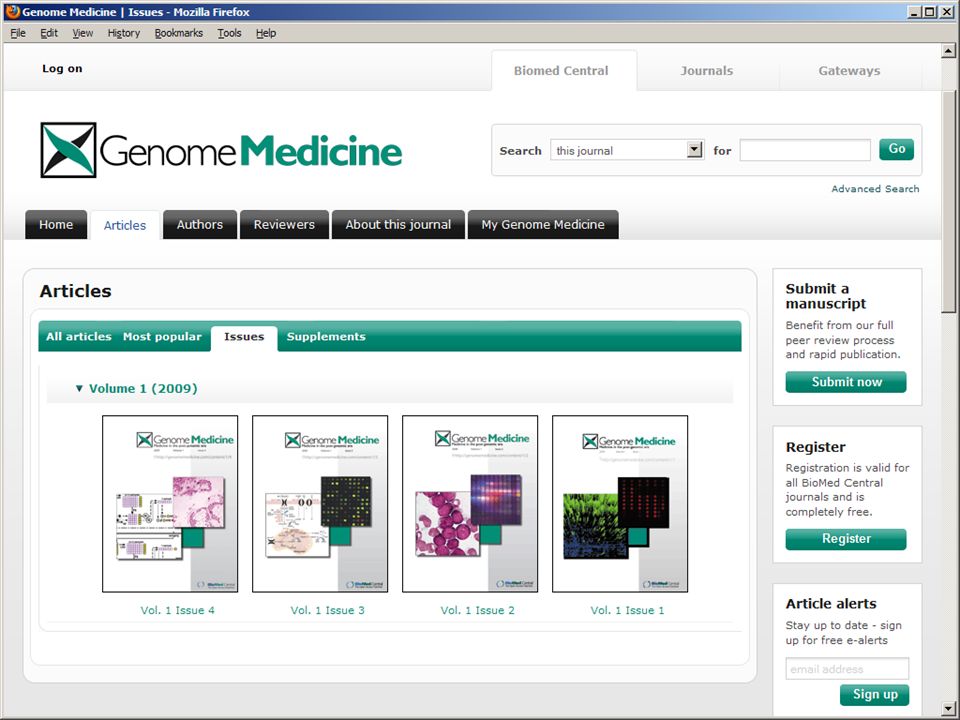The image size is (960, 720).
Task: Click the scrollbar down arrow
Action: tap(949, 708)
